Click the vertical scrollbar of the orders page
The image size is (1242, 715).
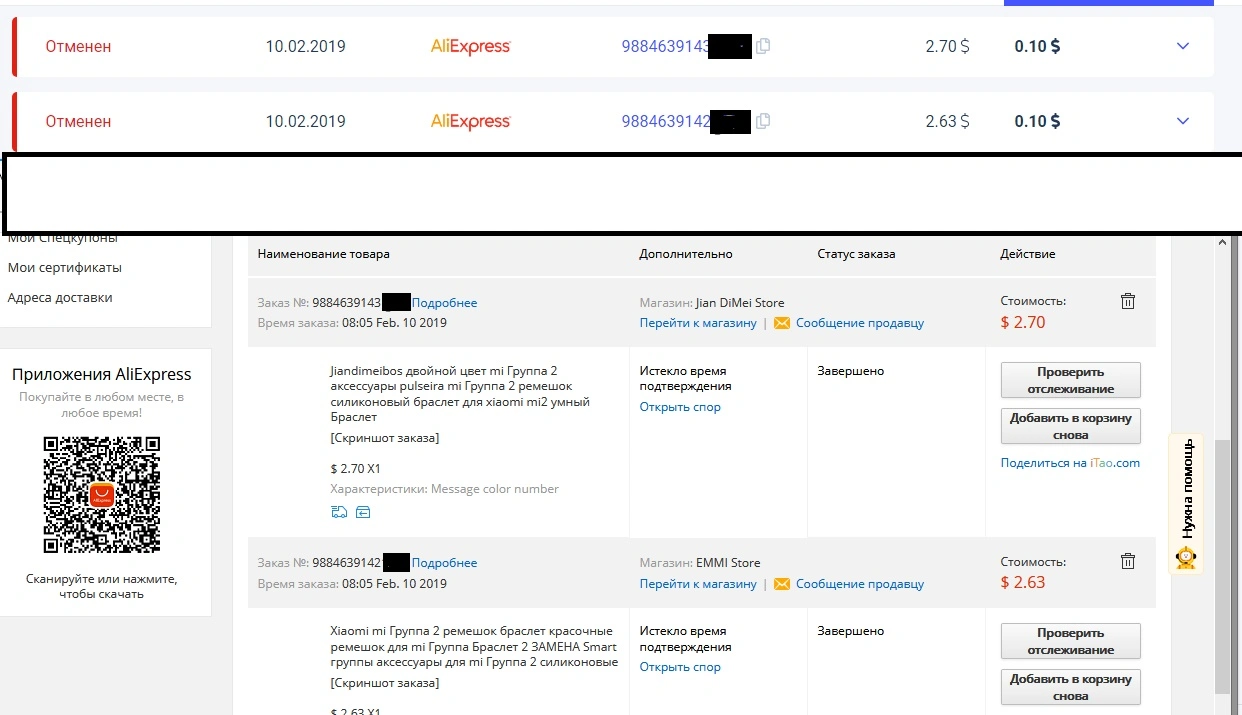(1222, 566)
